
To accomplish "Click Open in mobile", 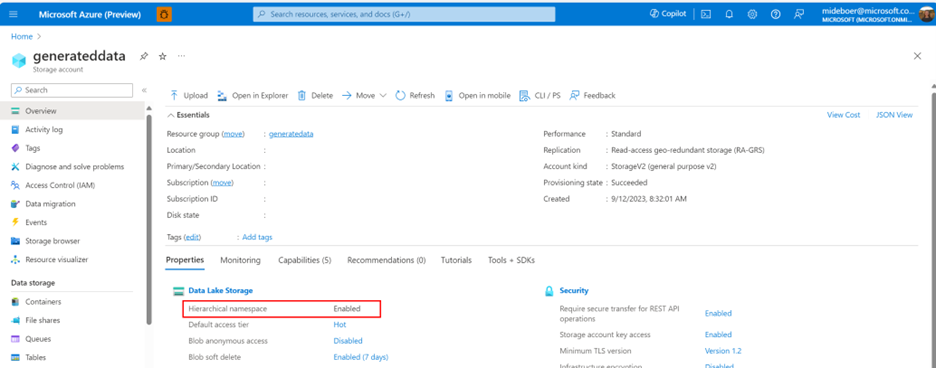I will pyautogui.click(x=478, y=96).
